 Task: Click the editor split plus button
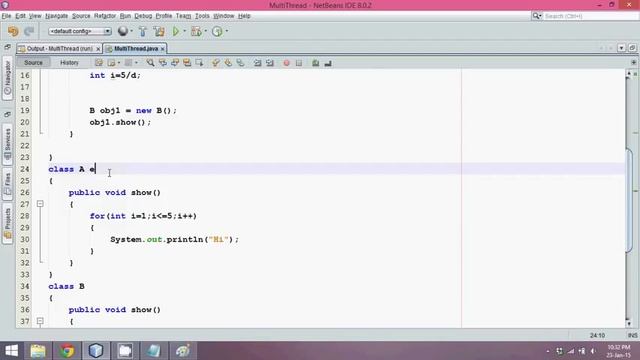[633, 62]
